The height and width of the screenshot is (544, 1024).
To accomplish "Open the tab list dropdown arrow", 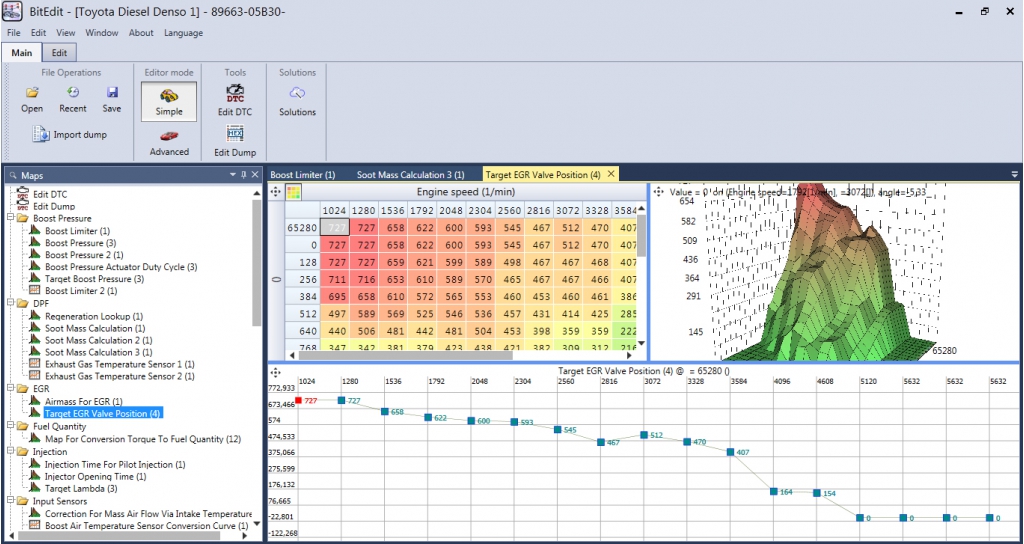I will click(x=1014, y=174).
